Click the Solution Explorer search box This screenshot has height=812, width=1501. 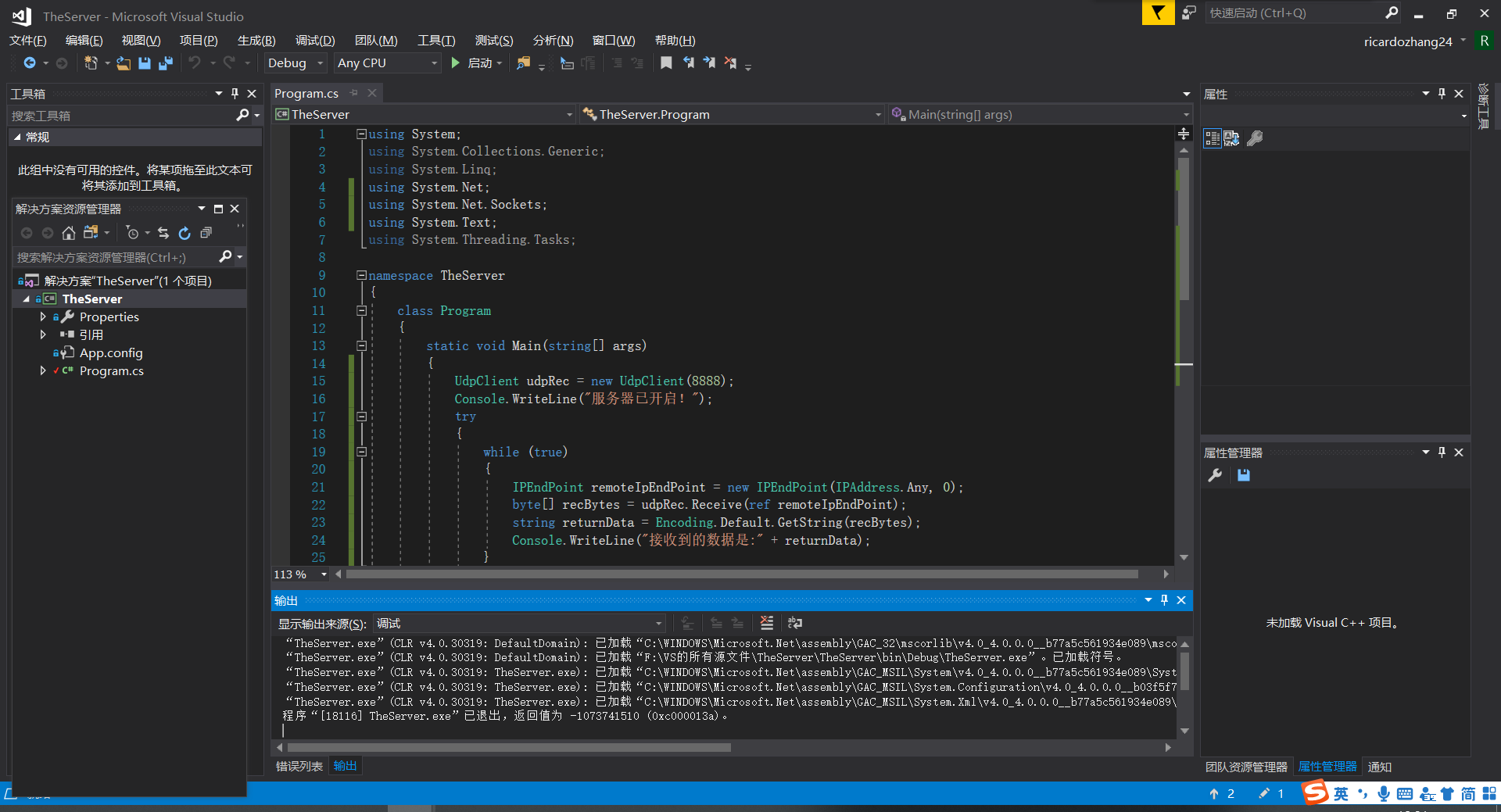pos(116,257)
